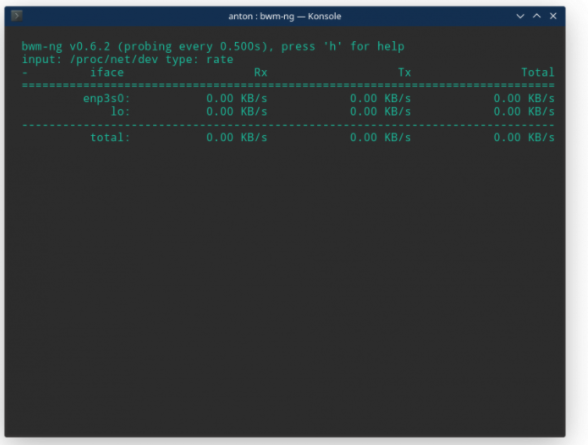The height and width of the screenshot is (445, 588).
Task: Select the enp3s0 interface row label
Action: coord(106,98)
